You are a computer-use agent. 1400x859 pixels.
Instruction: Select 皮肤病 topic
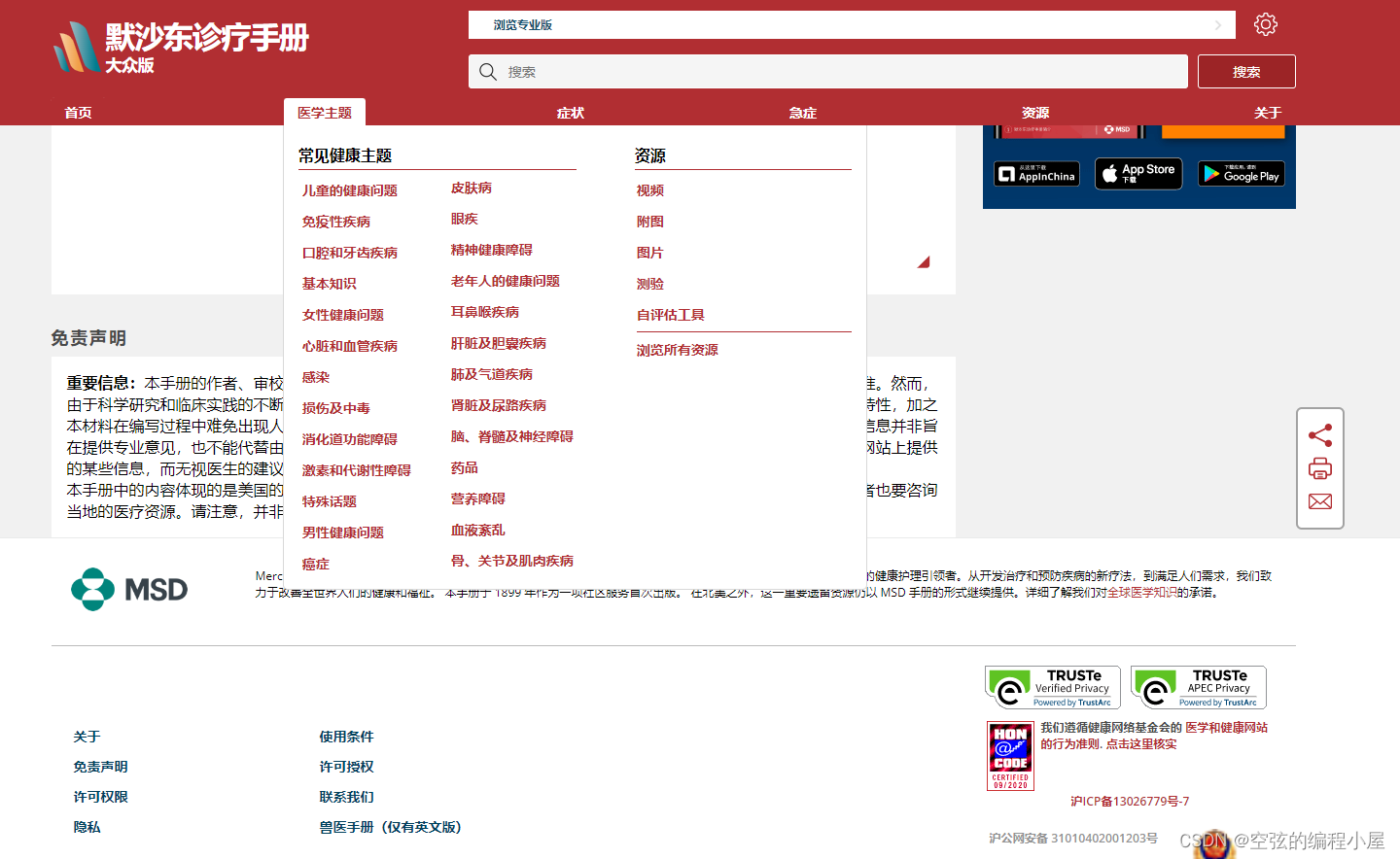click(x=472, y=188)
